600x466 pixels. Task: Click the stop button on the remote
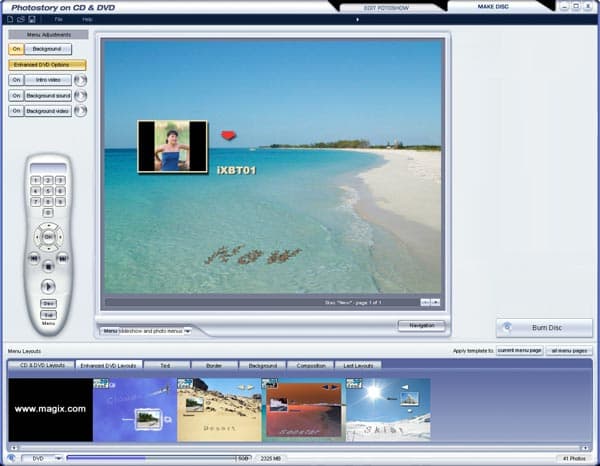(x=48, y=266)
